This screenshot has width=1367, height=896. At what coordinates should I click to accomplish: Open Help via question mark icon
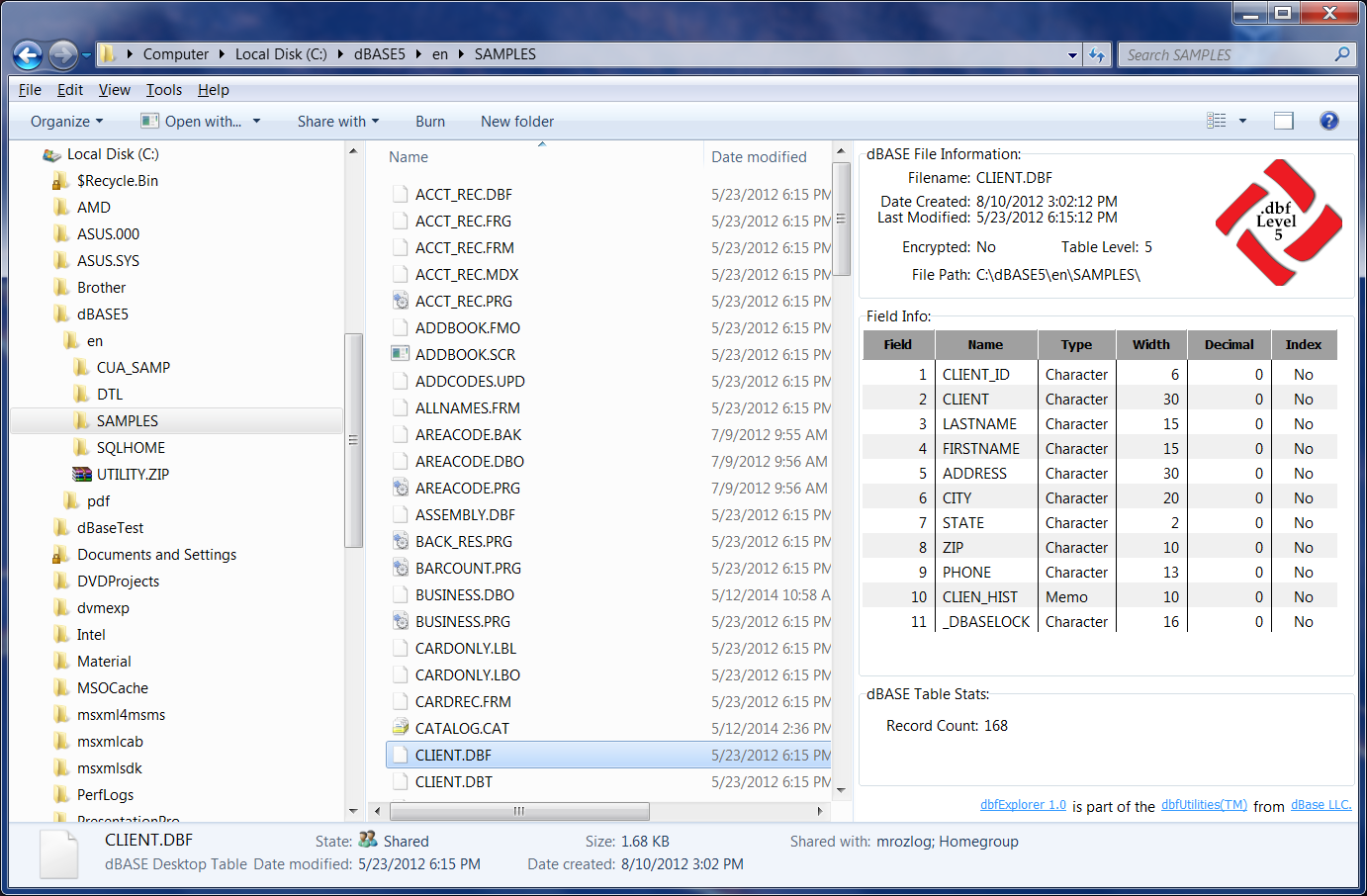coord(1329,121)
